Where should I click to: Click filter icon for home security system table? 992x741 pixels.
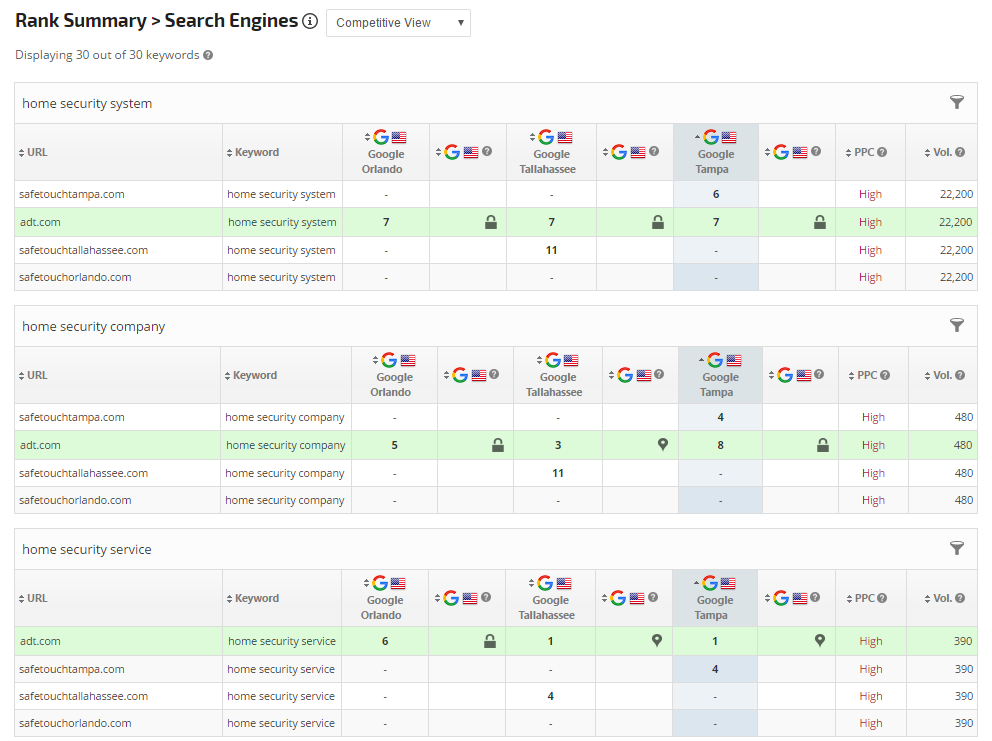click(957, 102)
